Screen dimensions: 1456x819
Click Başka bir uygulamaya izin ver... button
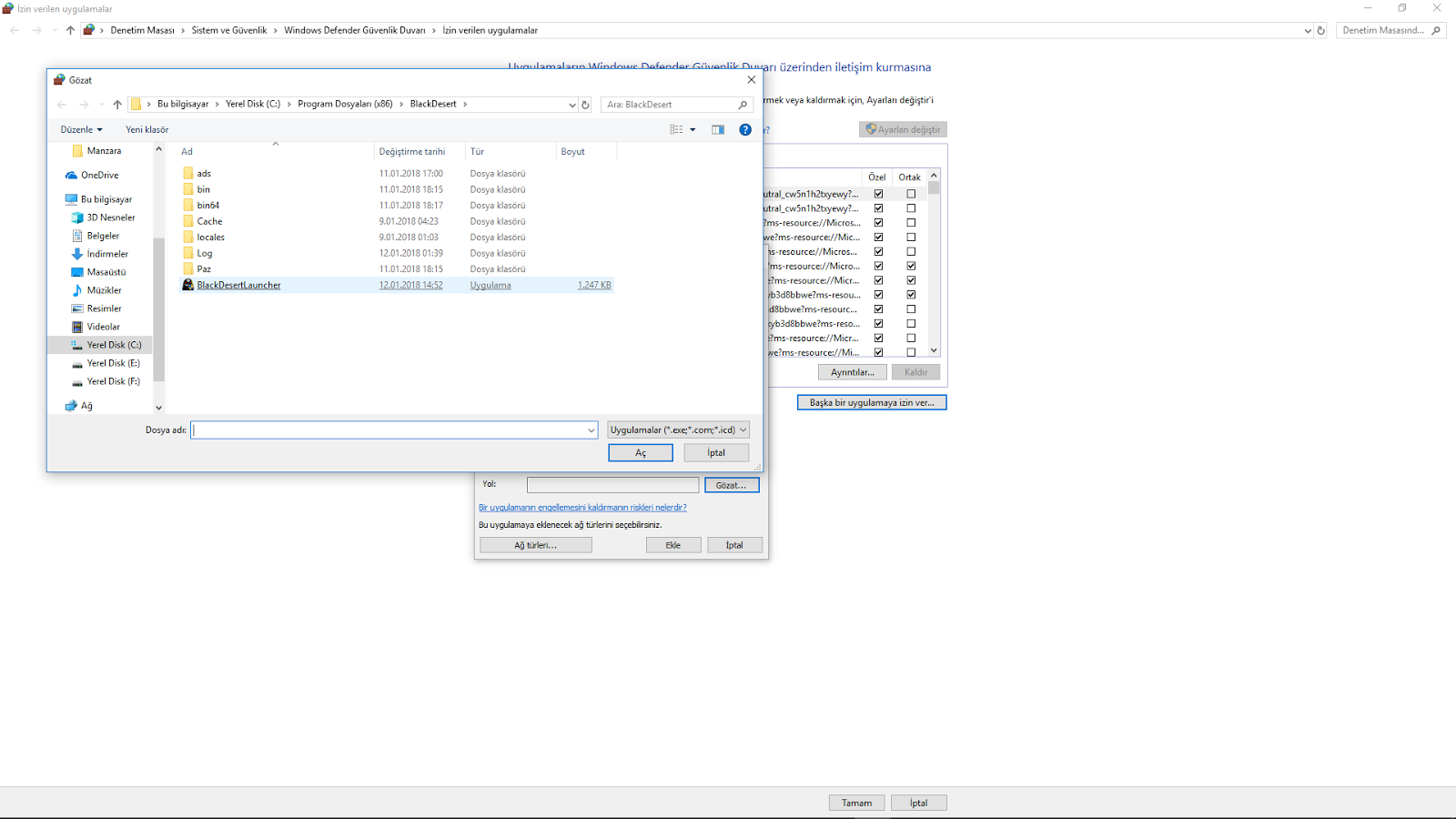point(872,402)
